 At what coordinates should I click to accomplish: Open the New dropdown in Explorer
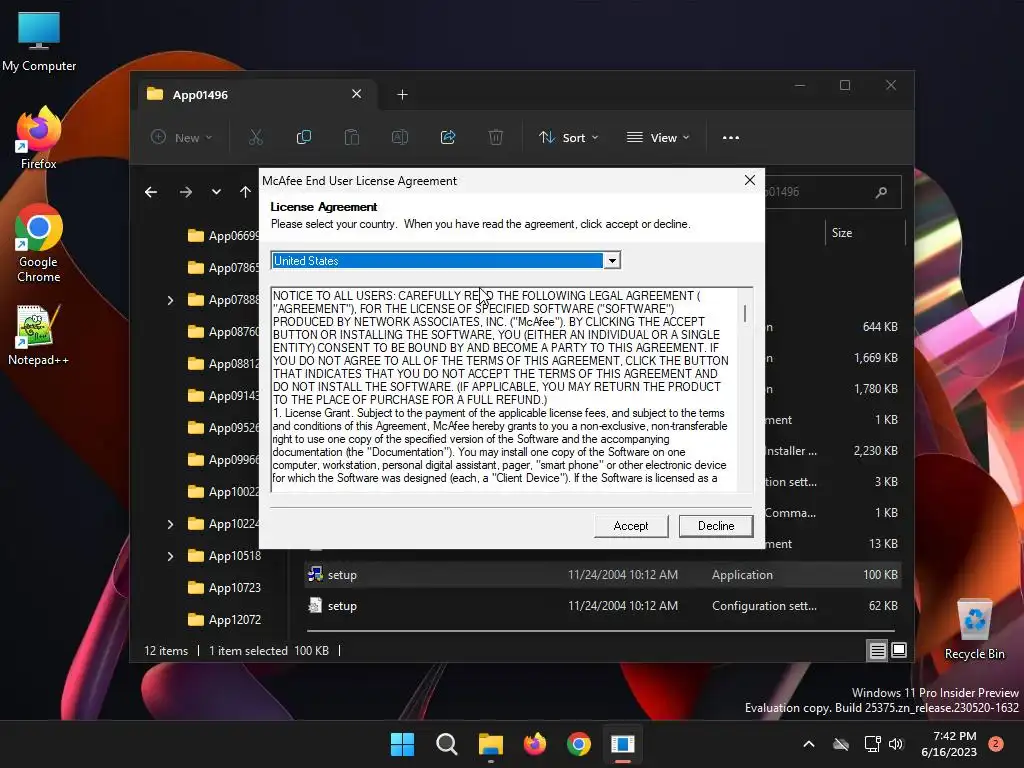click(x=182, y=138)
